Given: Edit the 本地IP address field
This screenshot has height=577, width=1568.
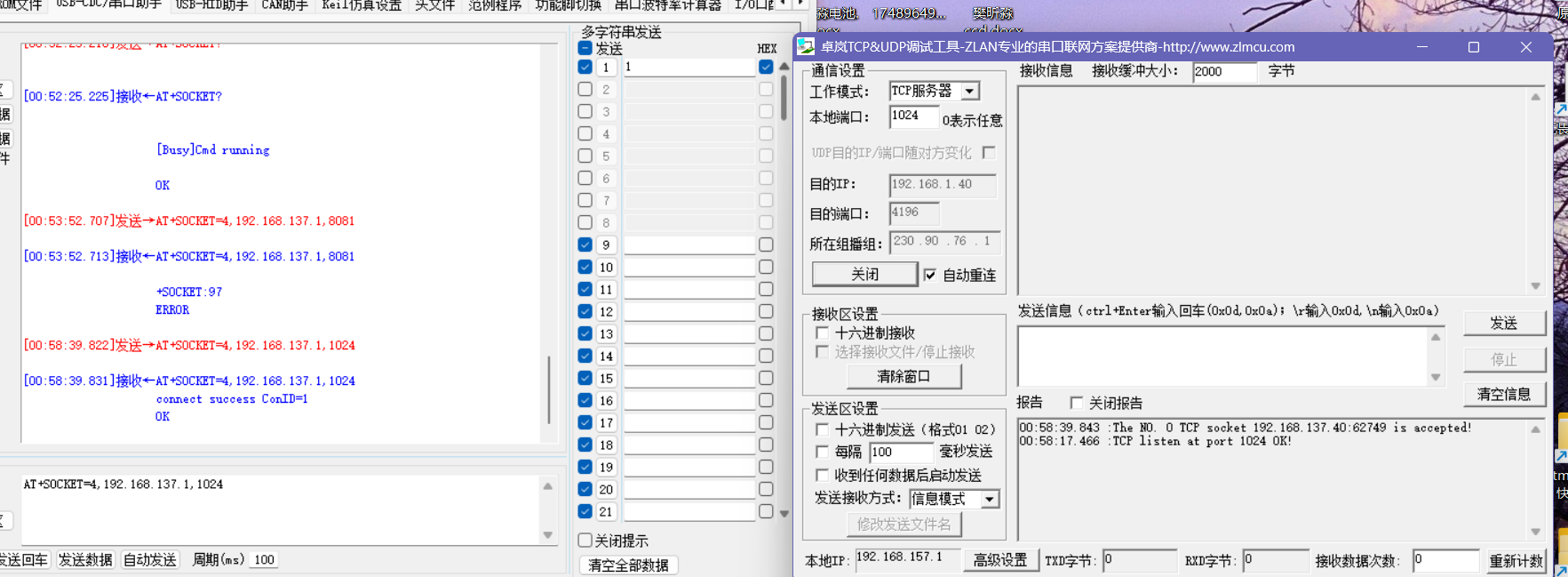Looking at the screenshot, I should click(x=908, y=560).
